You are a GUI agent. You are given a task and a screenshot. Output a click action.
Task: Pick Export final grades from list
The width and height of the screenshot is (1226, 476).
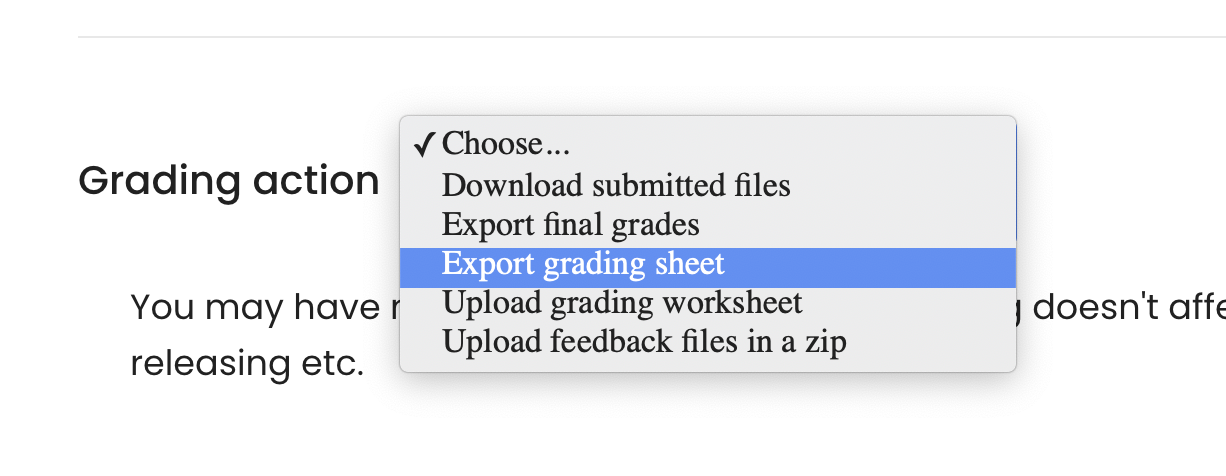(x=708, y=223)
